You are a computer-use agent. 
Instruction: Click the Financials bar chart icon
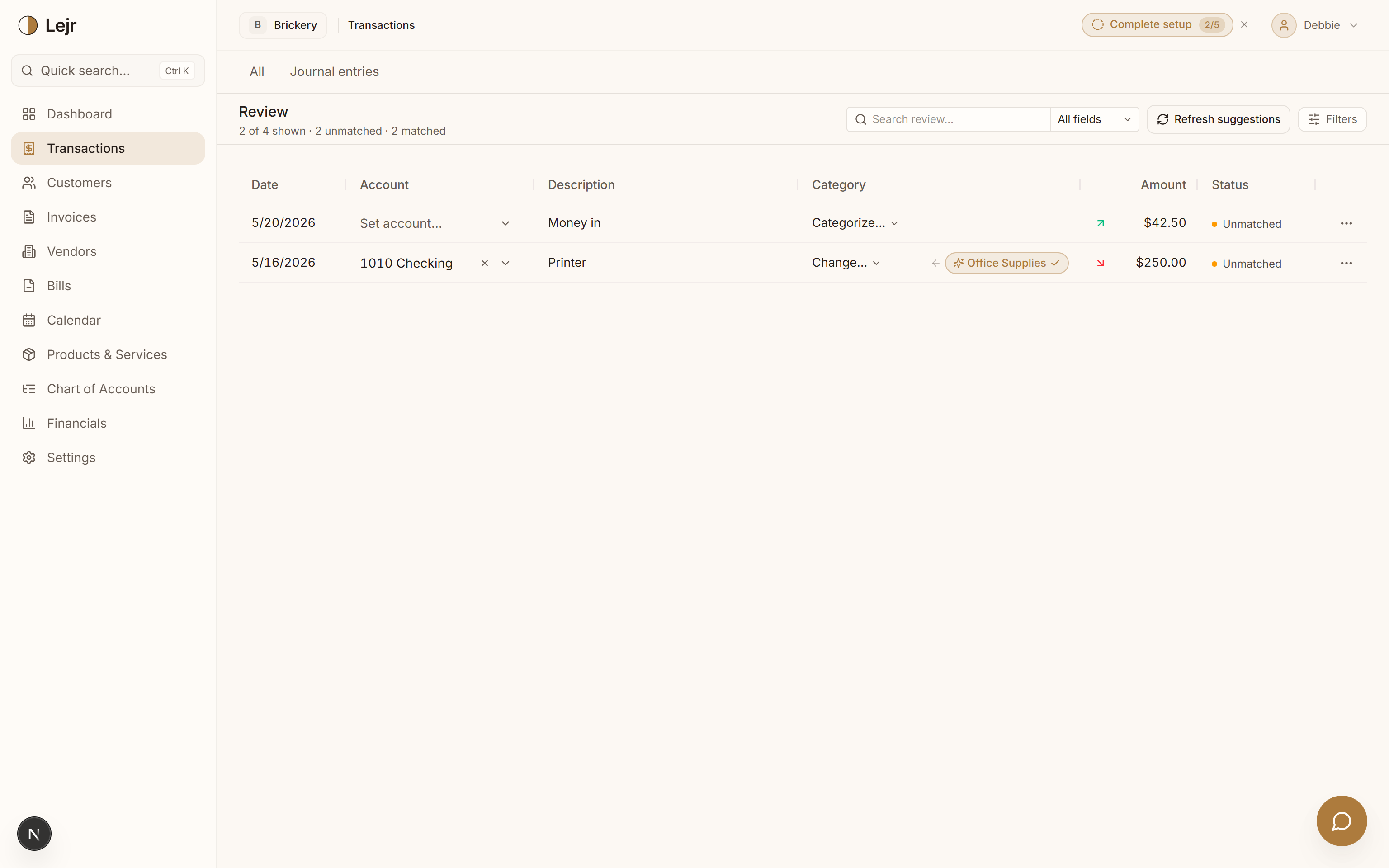click(x=28, y=424)
